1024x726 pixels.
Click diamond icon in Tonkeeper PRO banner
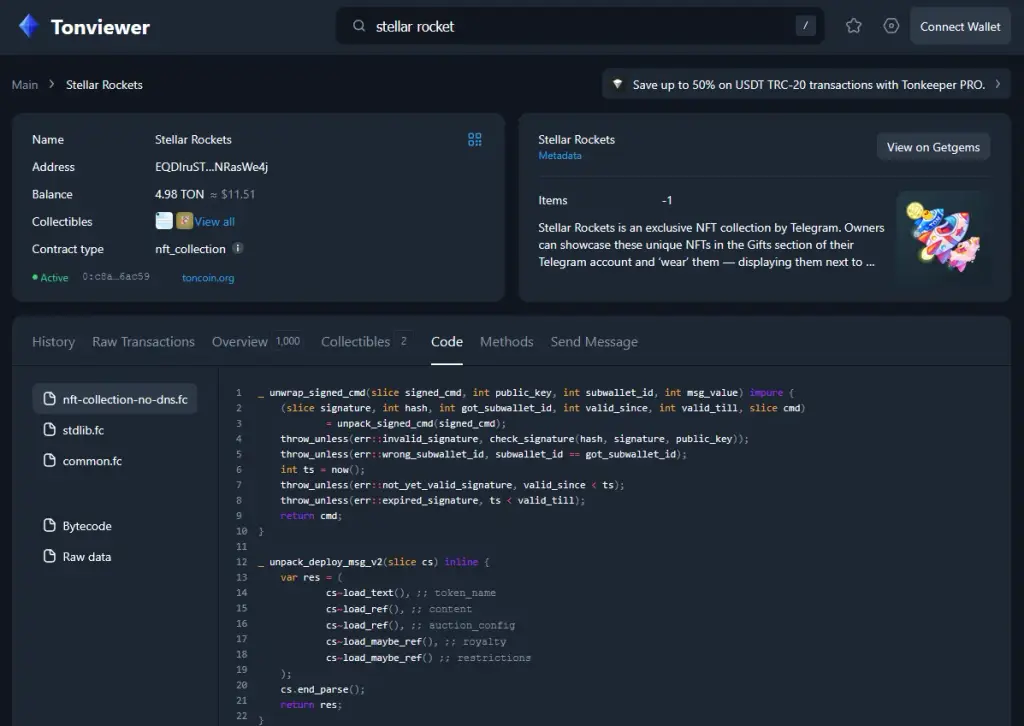[617, 84]
